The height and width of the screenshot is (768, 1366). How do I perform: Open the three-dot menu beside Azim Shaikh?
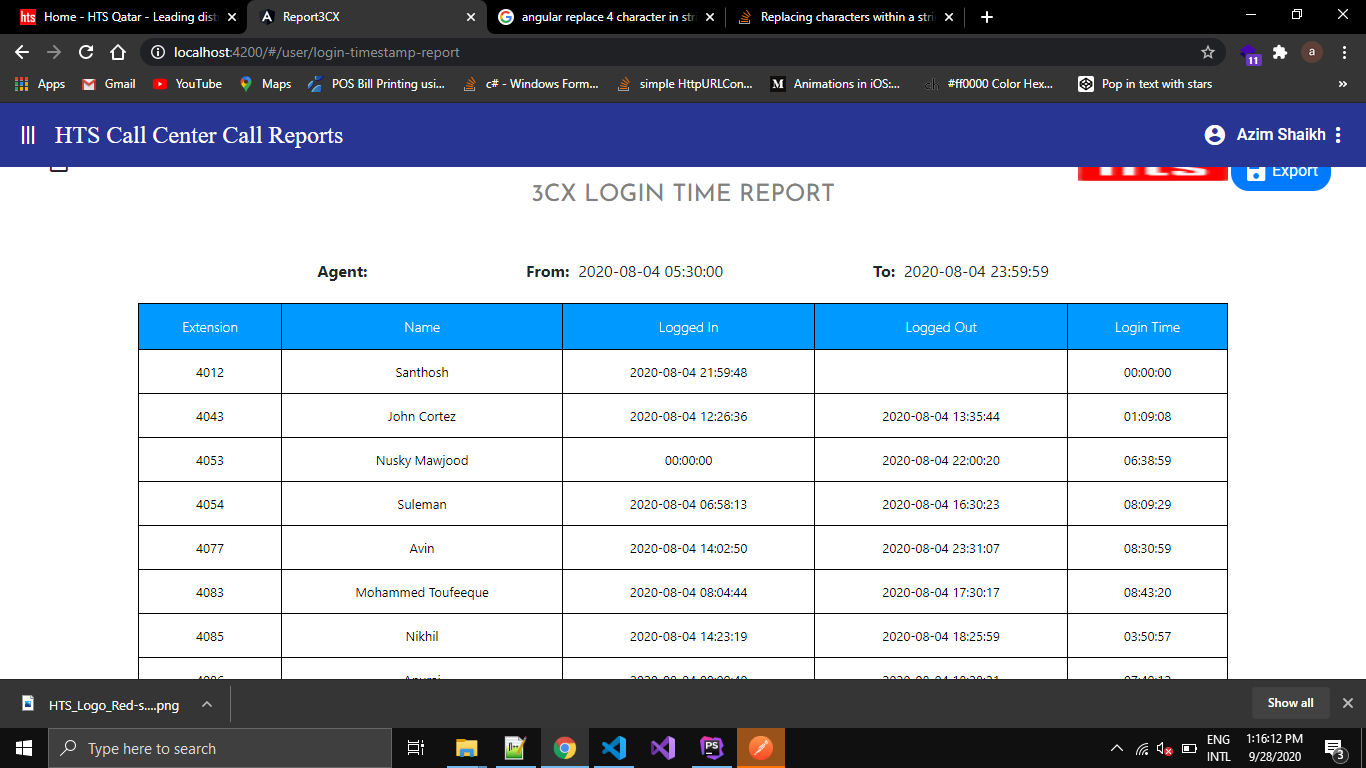click(x=1339, y=135)
